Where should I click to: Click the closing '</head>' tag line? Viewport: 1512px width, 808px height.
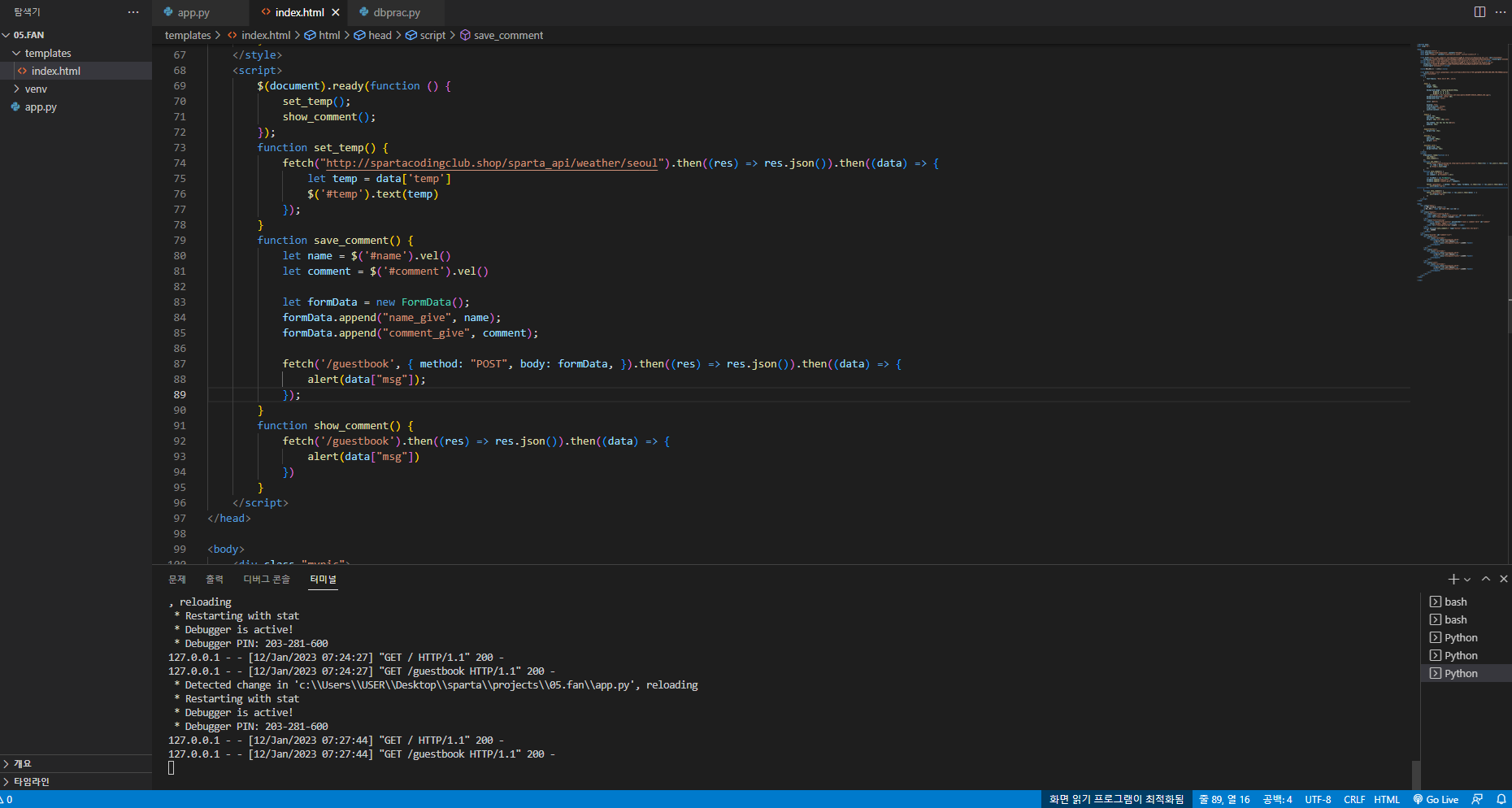pyautogui.click(x=229, y=519)
